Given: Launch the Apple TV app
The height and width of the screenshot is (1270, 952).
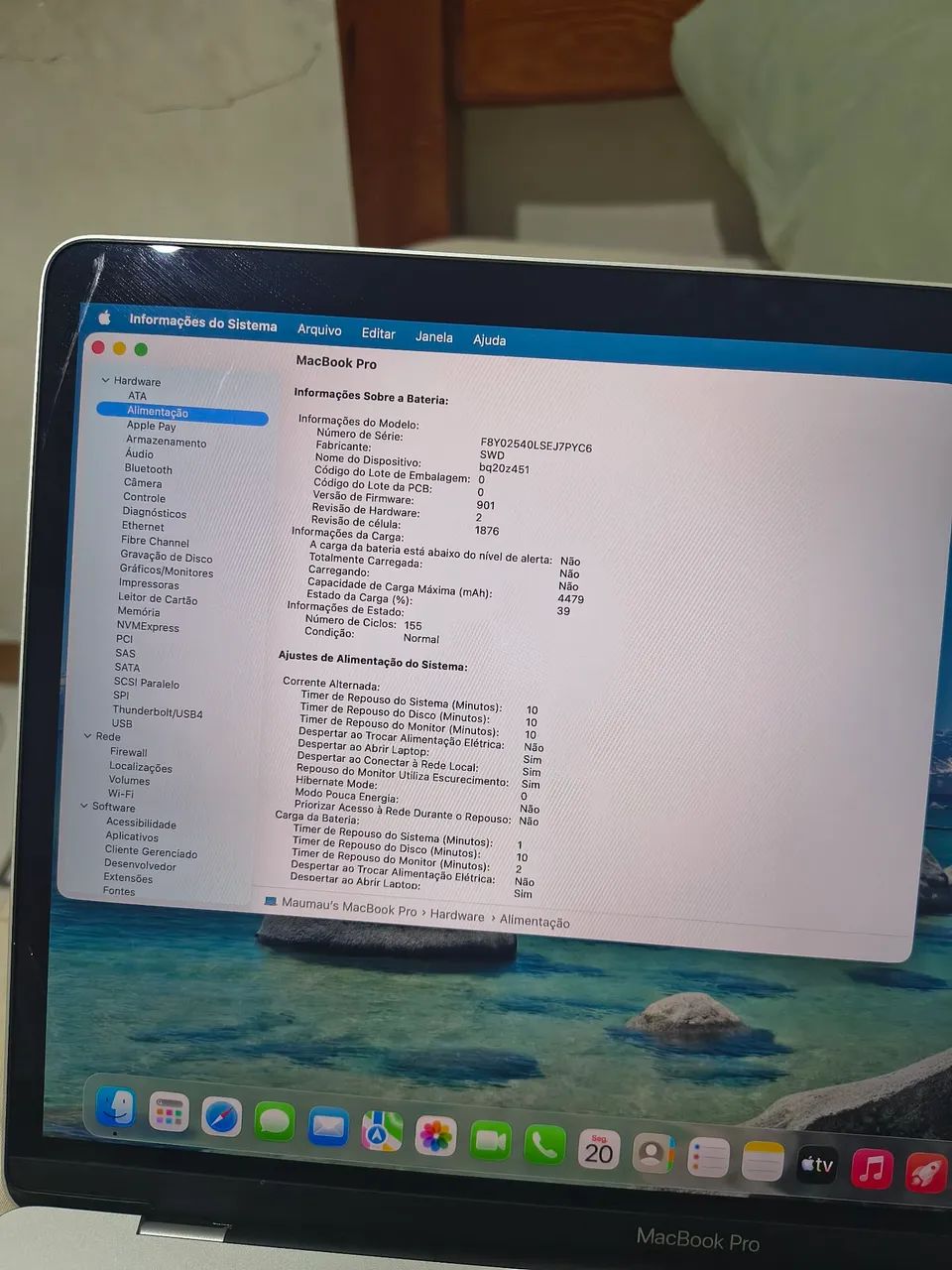Looking at the screenshot, I should coord(817,1165).
